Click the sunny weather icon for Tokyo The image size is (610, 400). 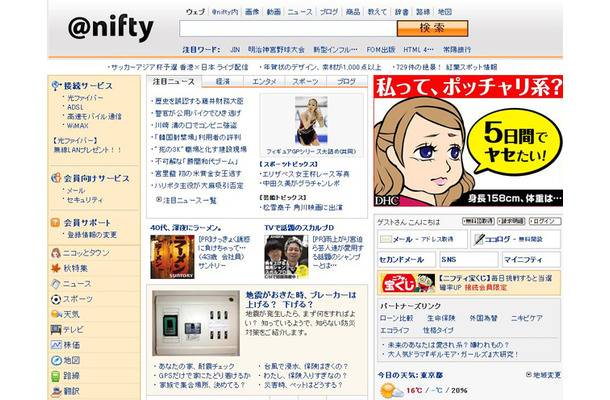[391, 390]
